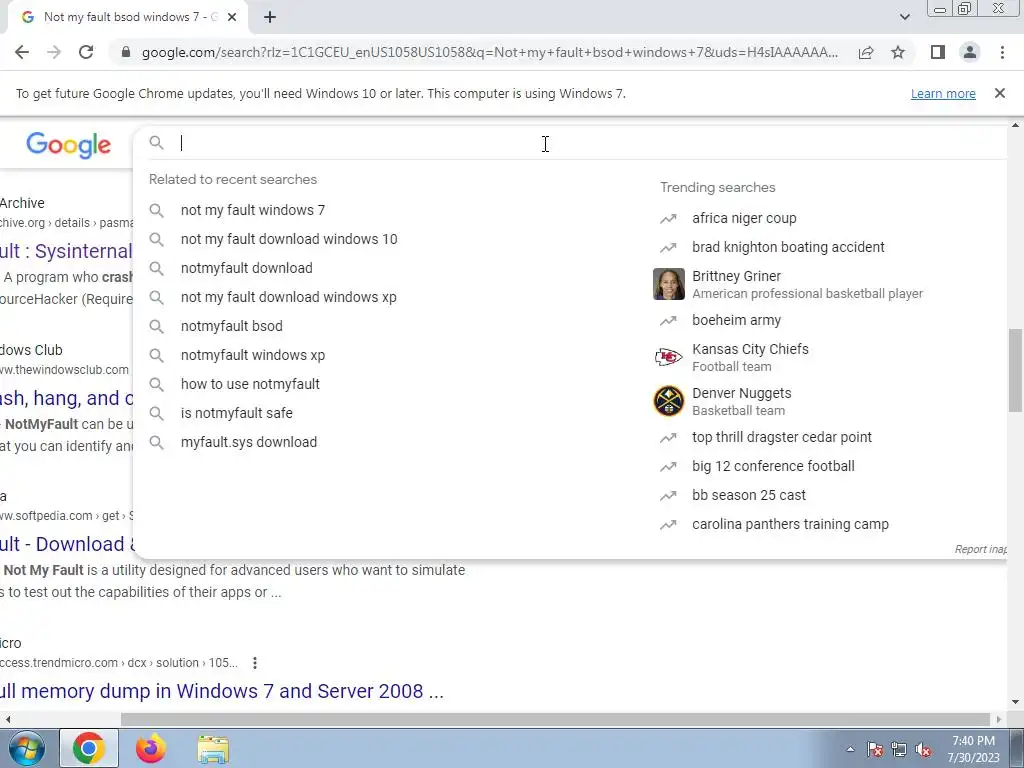The height and width of the screenshot is (768, 1024).
Task: Pick the 'is notmyfault safe' suggestion
Action: pyautogui.click(x=236, y=413)
